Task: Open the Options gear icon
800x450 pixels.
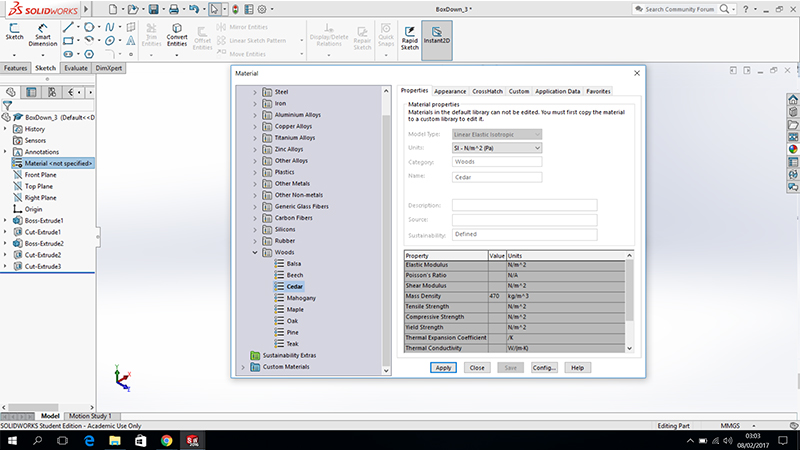Action: pos(262,9)
